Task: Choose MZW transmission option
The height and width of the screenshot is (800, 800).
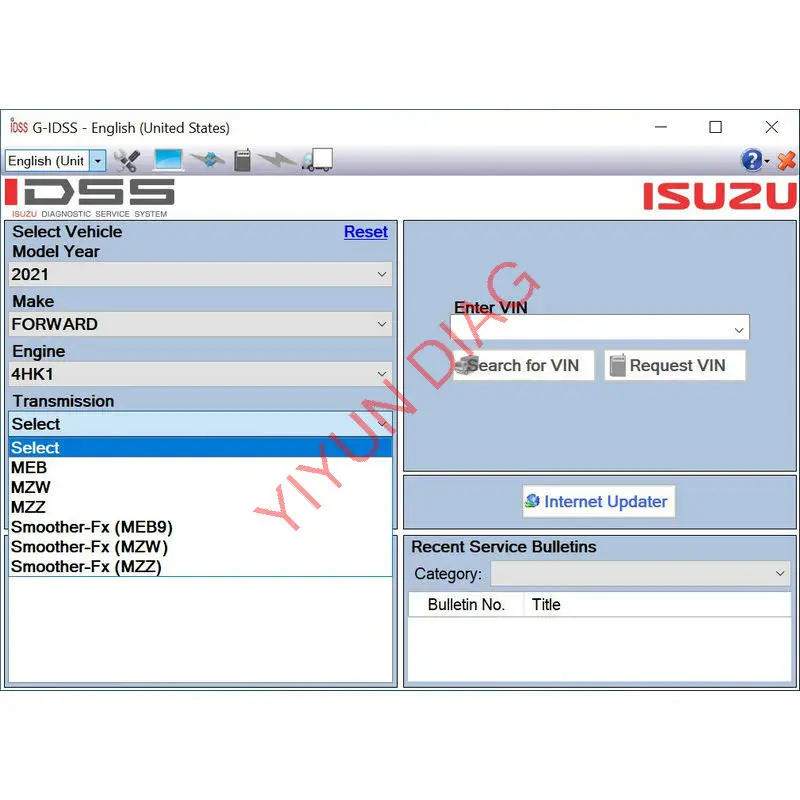Action: 201,487
